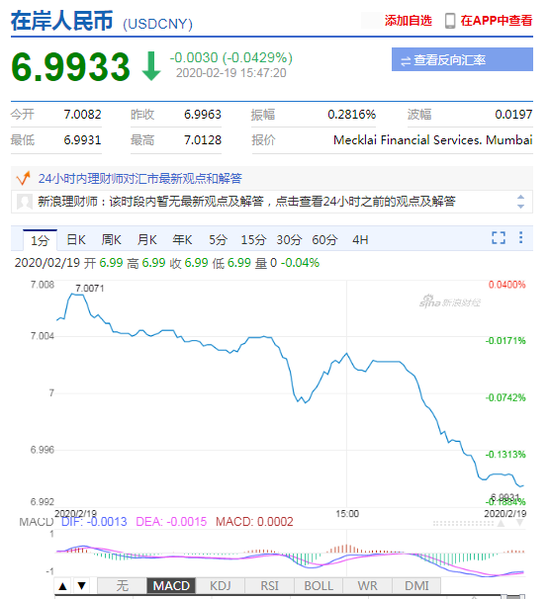
Task: Expand advisor news with scroll arrows
Action: 520,201
